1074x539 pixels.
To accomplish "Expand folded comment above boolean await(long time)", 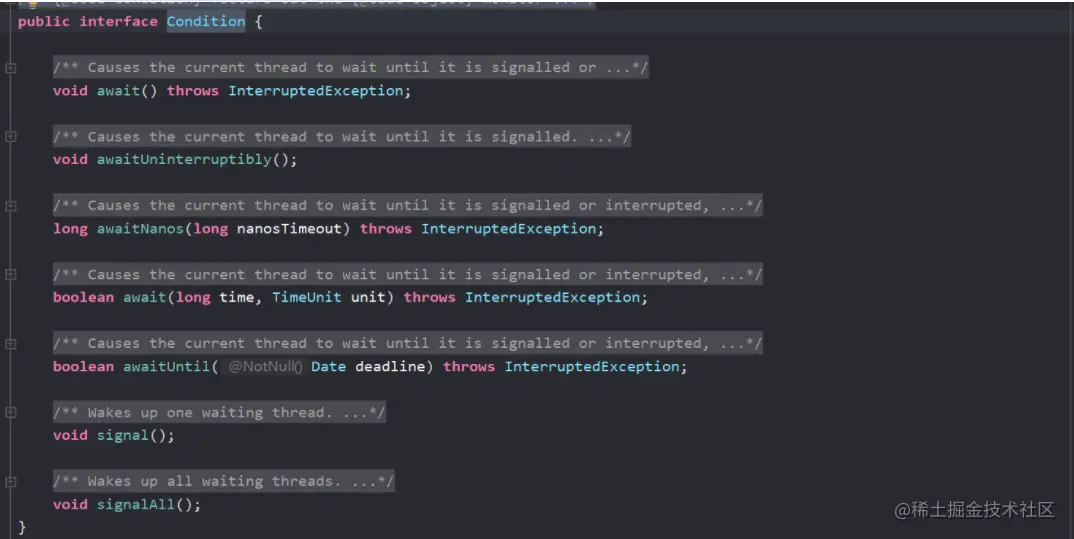I will tap(10, 274).
